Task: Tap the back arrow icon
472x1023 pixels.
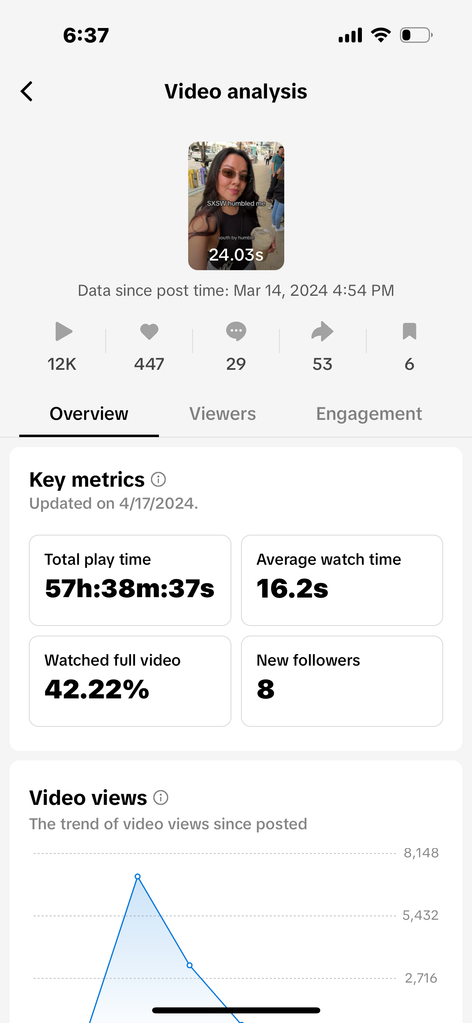Action: pyautogui.click(x=26, y=91)
